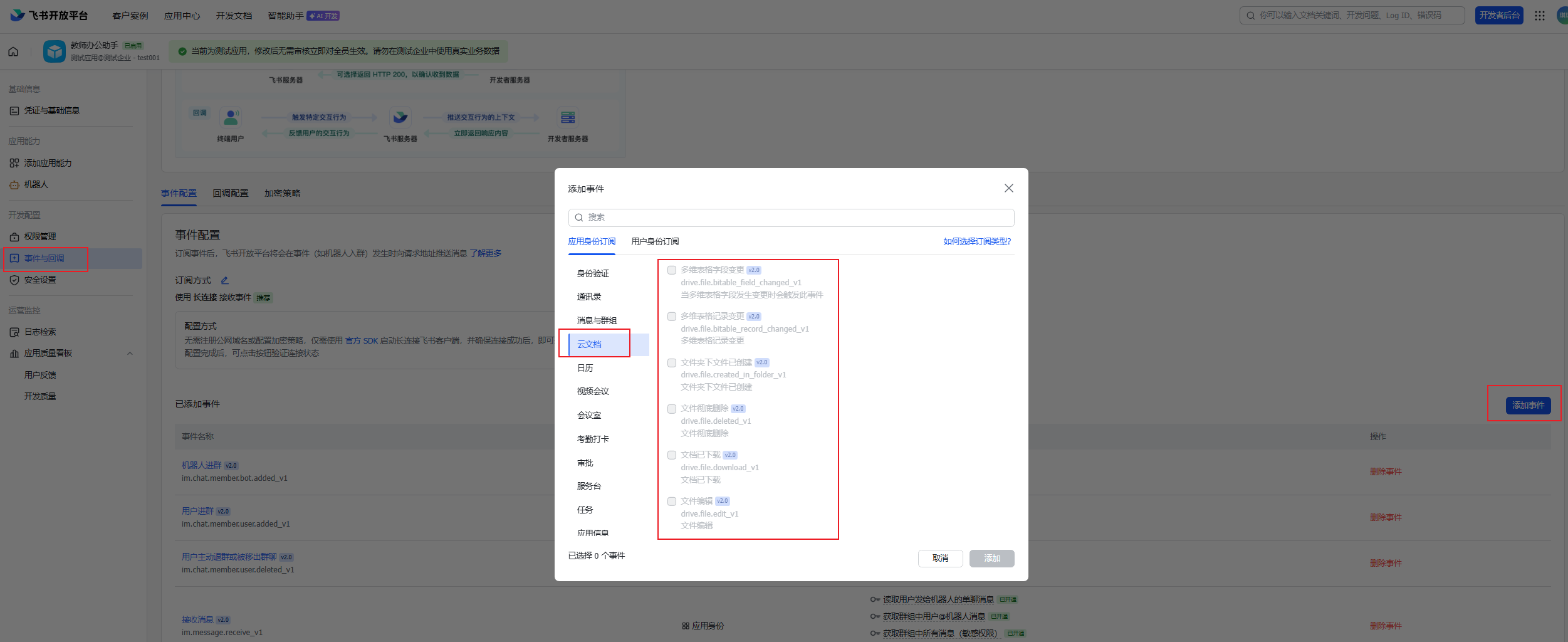
Task: Check the 多维表格字段变更 event checkbox
Action: [x=672, y=270]
